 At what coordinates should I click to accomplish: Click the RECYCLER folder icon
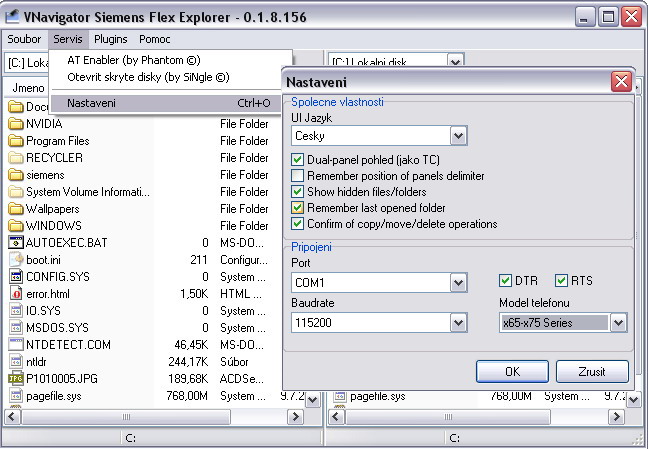[16, 158]
